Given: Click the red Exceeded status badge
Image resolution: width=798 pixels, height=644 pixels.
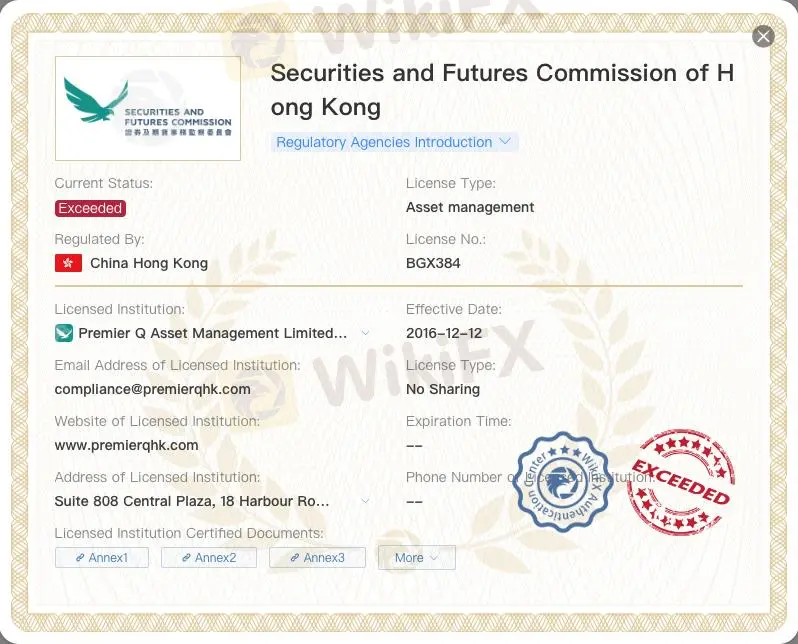Looking at the screenshot, I should point(90,208).
